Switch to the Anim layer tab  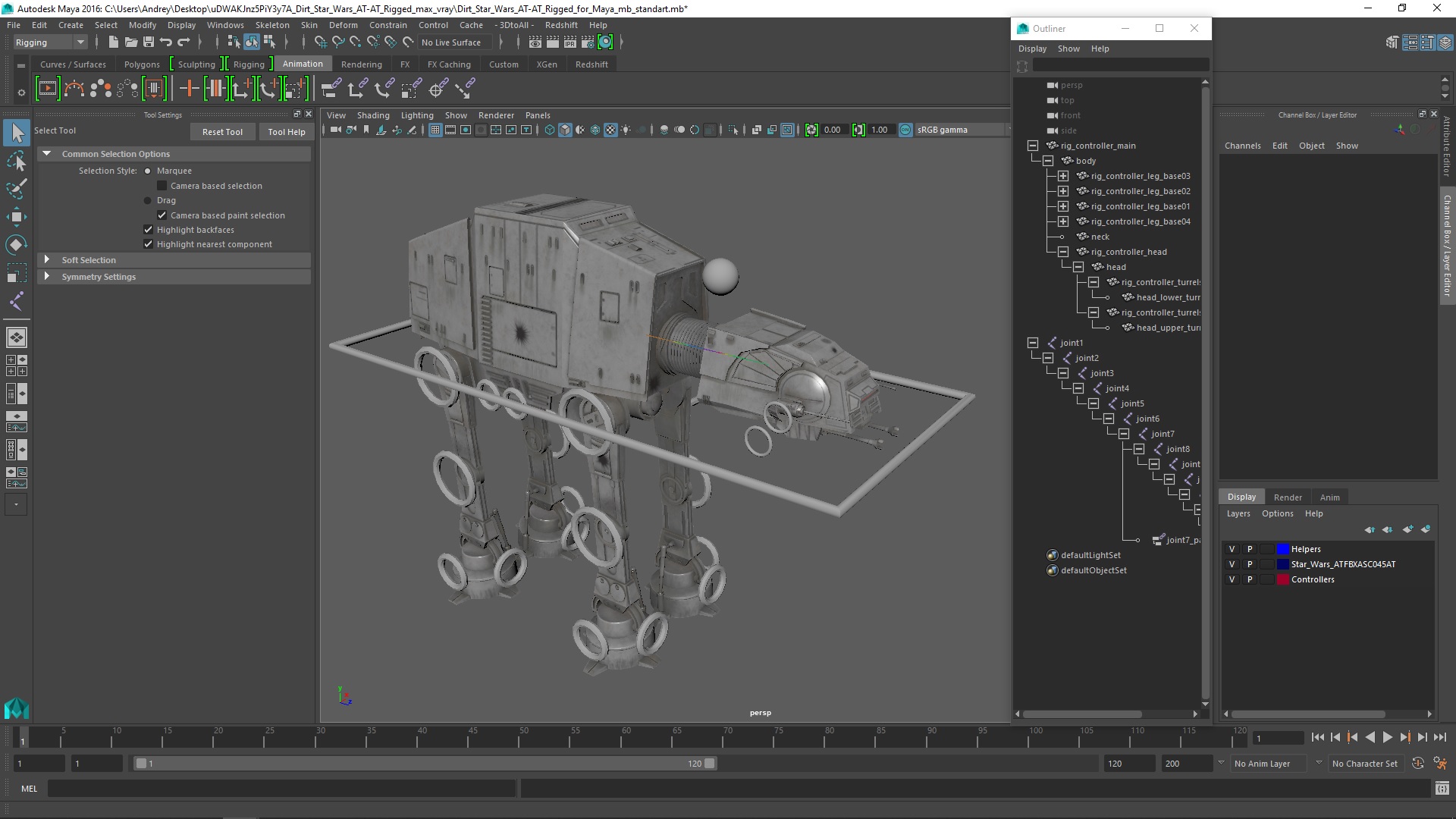1329,497
